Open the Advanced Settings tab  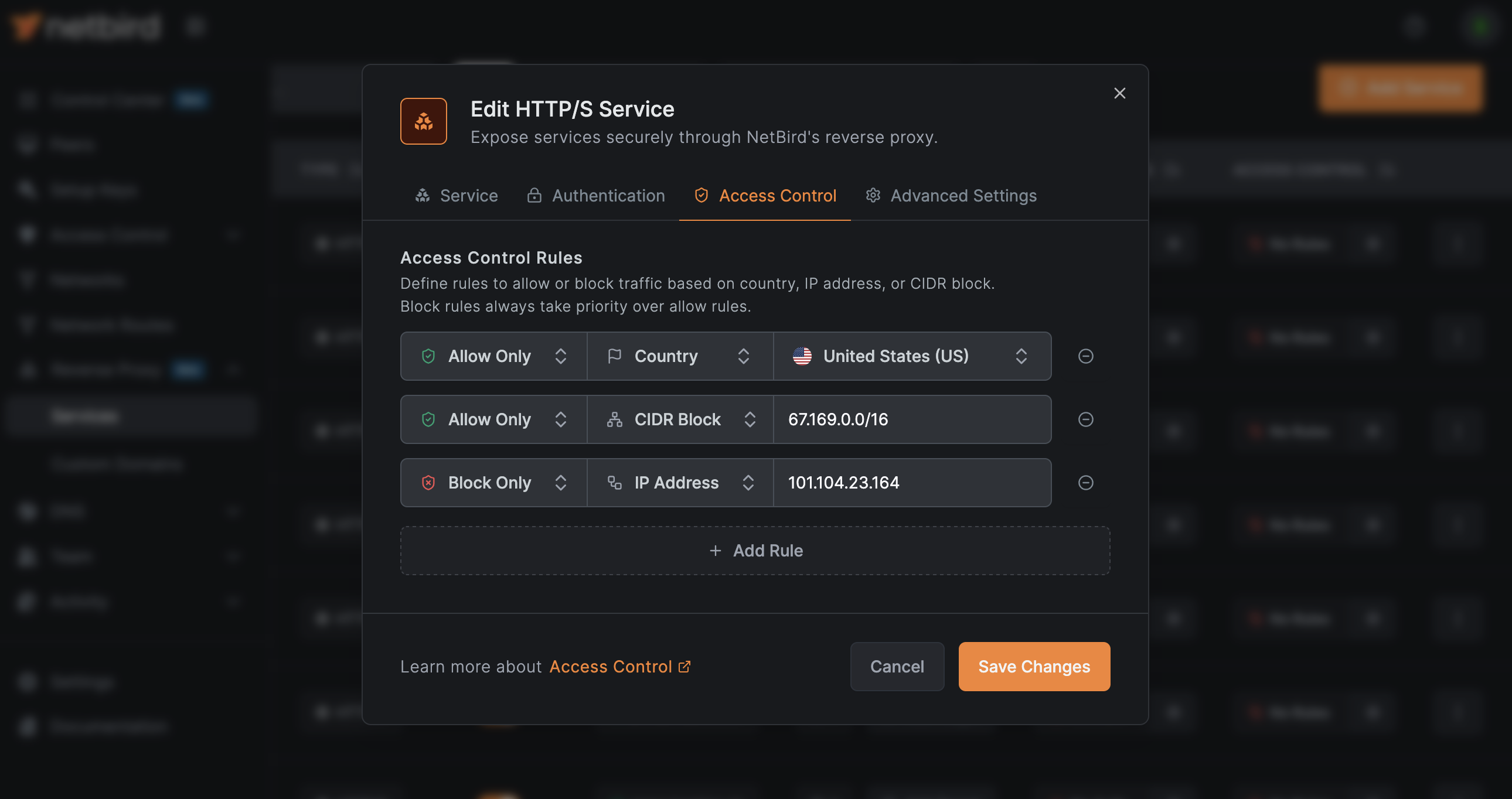tap(951, 195)
